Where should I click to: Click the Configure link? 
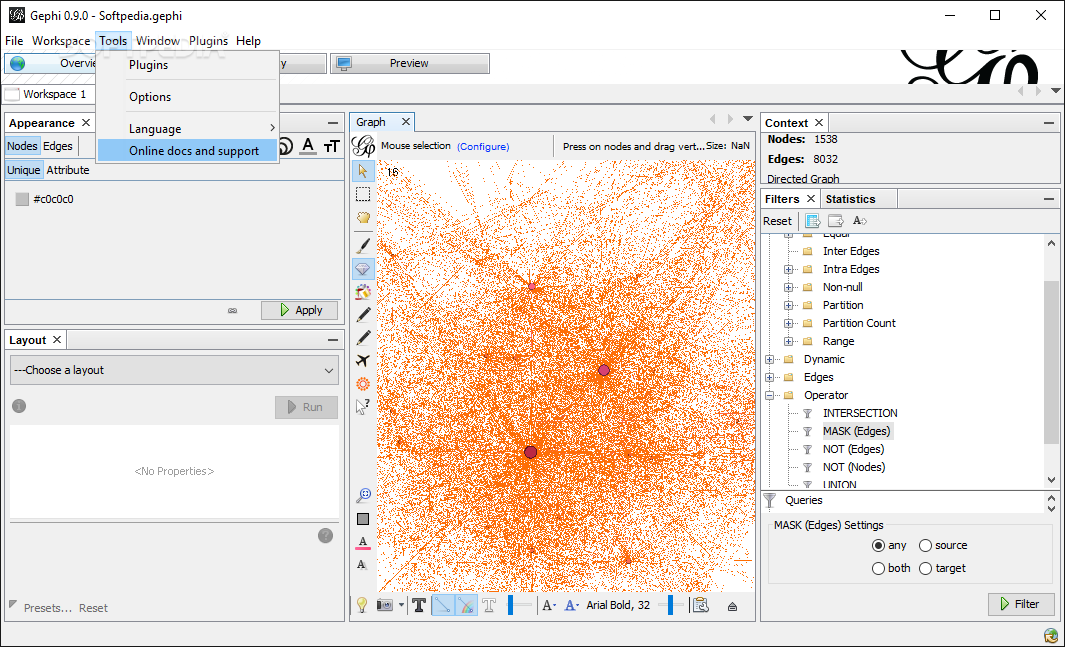(x=483, y=146)
